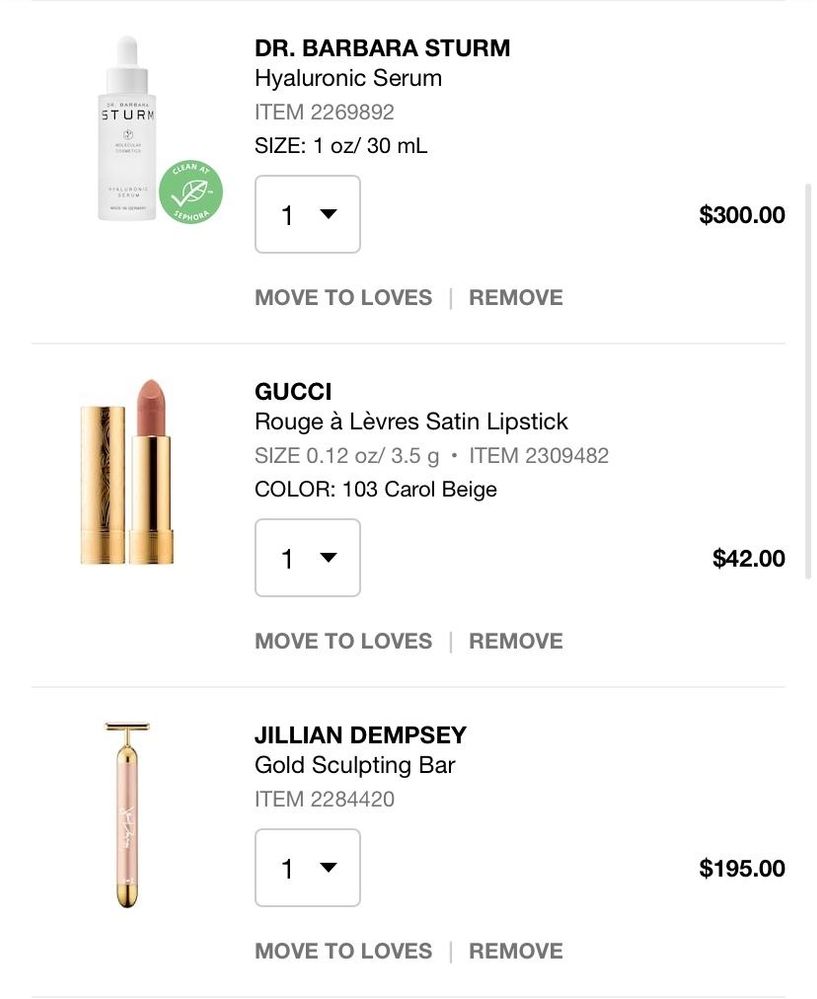
Task: Open the Hyaluronic Serum product name link
Action: 348,78
